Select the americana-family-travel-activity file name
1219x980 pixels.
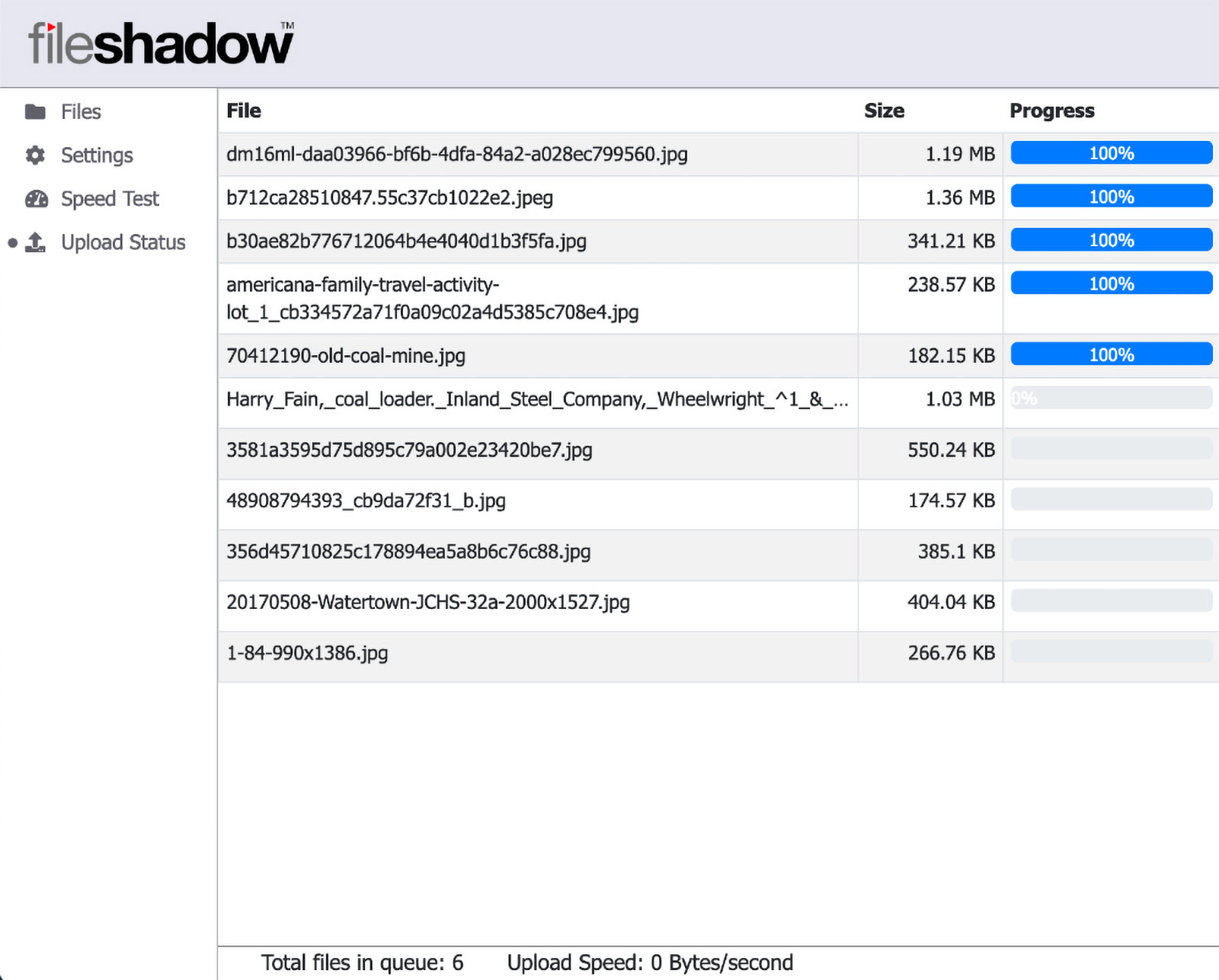(x=432, y=298)
